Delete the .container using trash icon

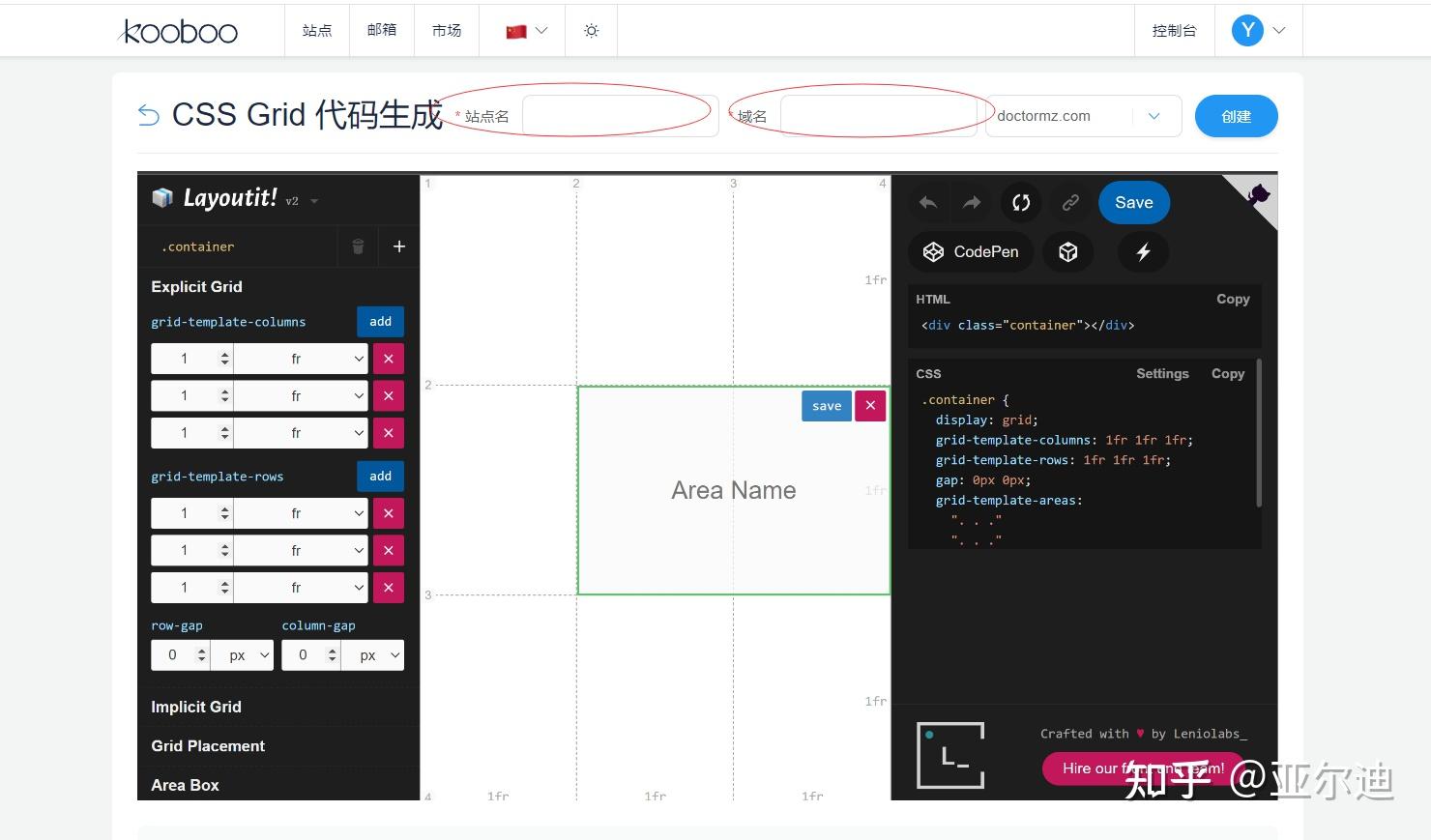[358, 246]
